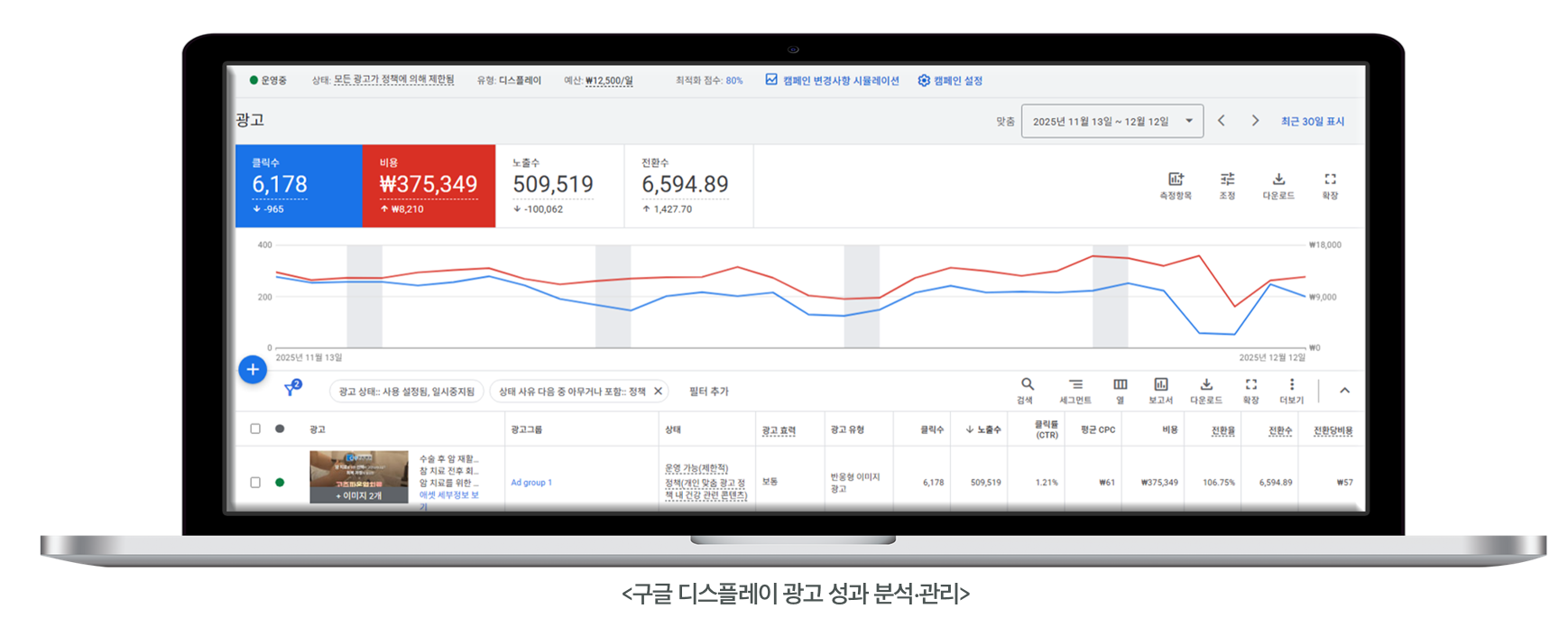The height and width of the screenshot is (618, 1568).
Task: Click the 예산 ₩12,500/일 budget value
Action: coord(609,80)
